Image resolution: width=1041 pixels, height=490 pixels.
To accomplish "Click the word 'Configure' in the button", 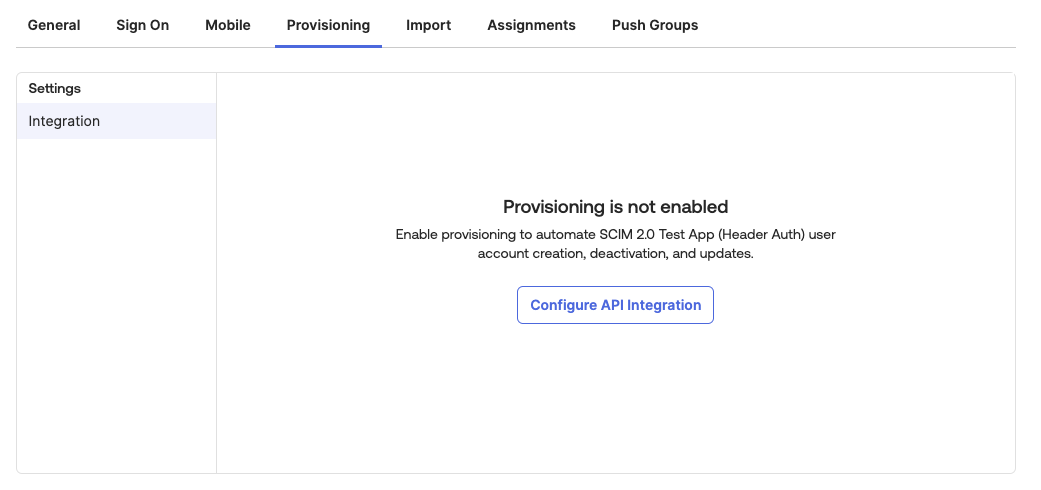I will (x=563, y=305).
